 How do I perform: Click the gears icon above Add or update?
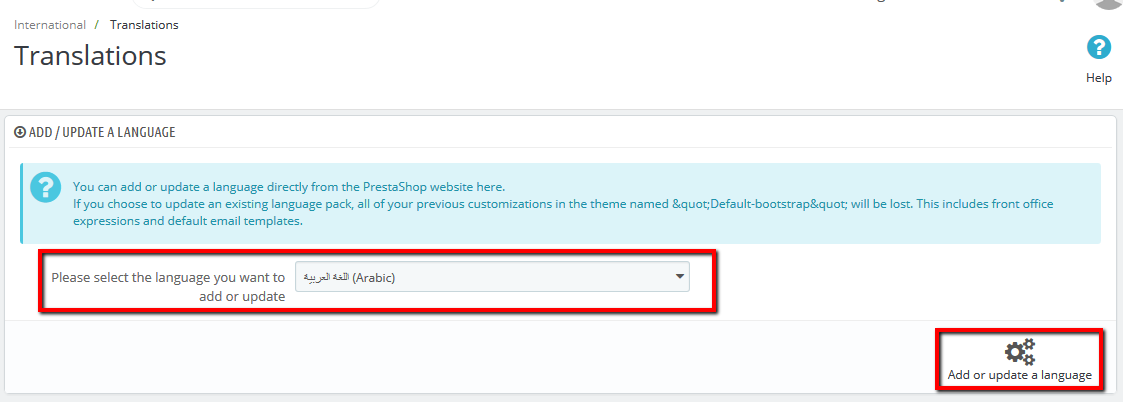pyautogui.click(x=1019, y=352)
